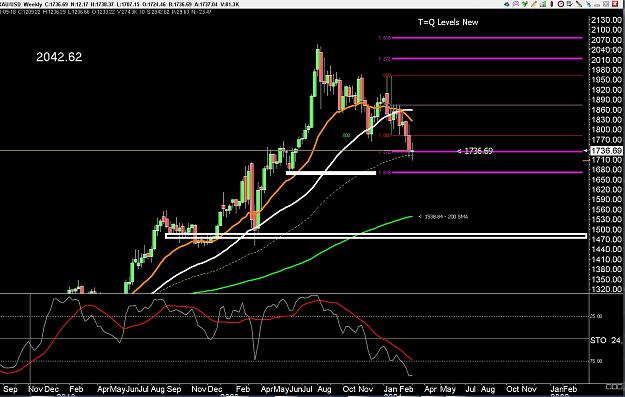Click the 'STO 24' stochastic indicator label
The image size is (625, 397).
pyautogui.click(x=606, y=340)
